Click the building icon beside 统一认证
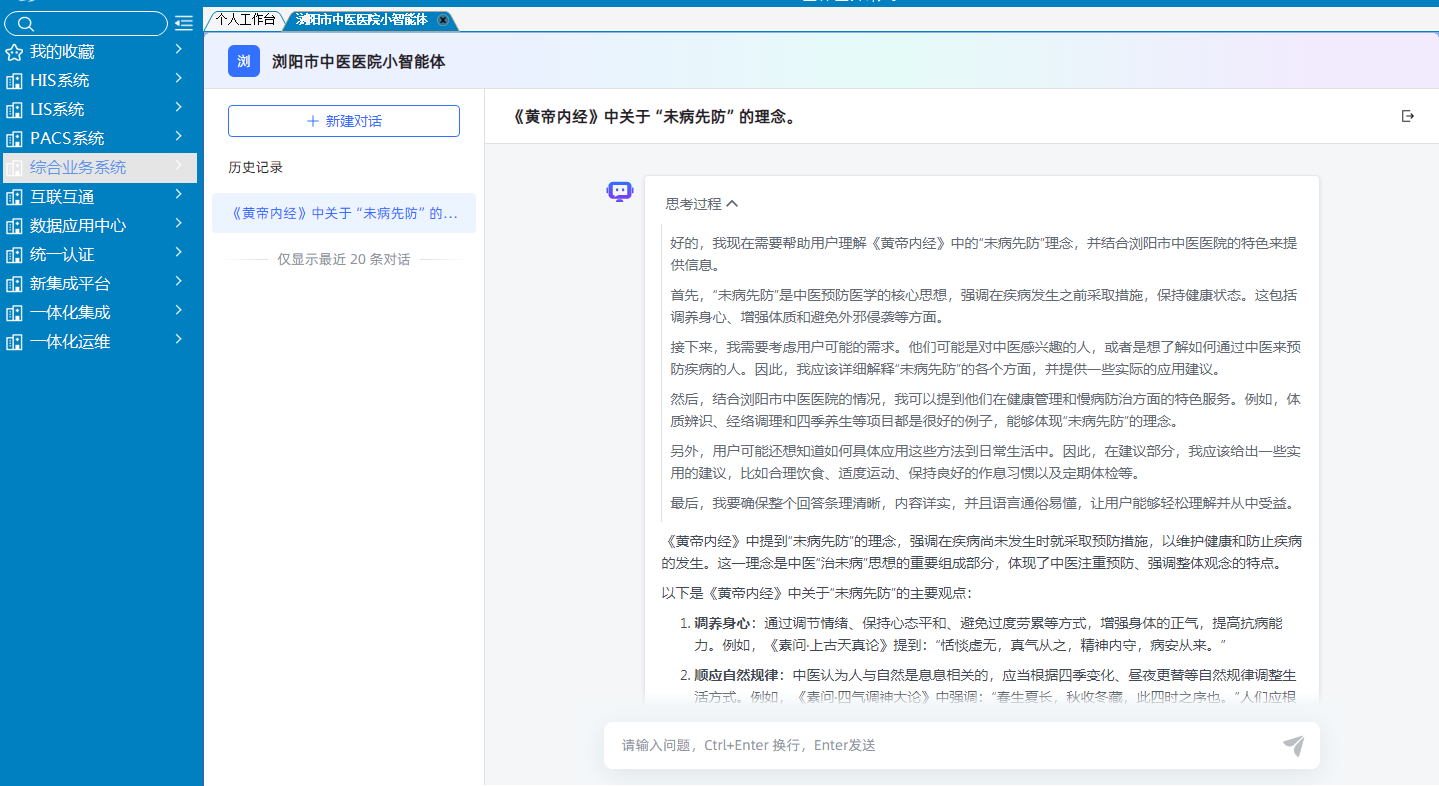The image size is (1439, 786). coord(14,255)
